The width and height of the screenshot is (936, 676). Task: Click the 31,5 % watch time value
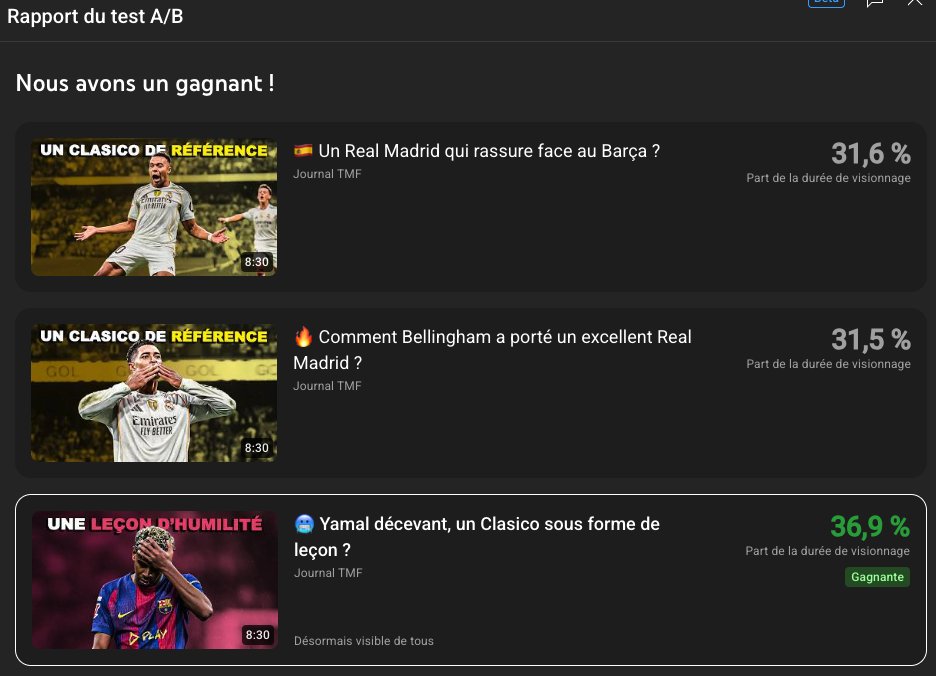[x=871, y=340]
